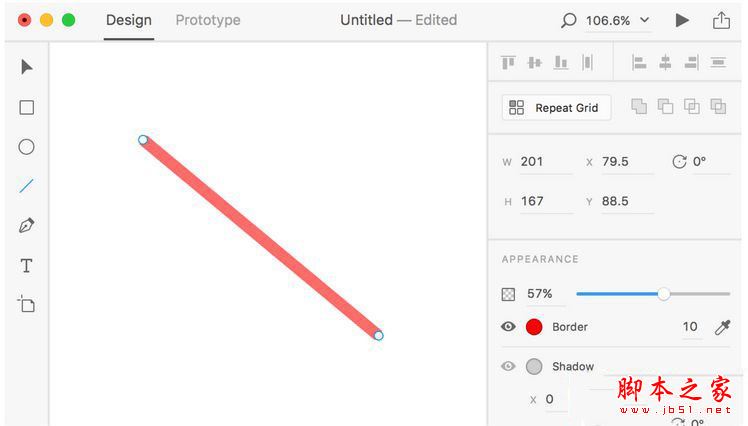Toggle Shadow visibility eye icon
This screenshot has width=748, height=426.
coord(508,366)
